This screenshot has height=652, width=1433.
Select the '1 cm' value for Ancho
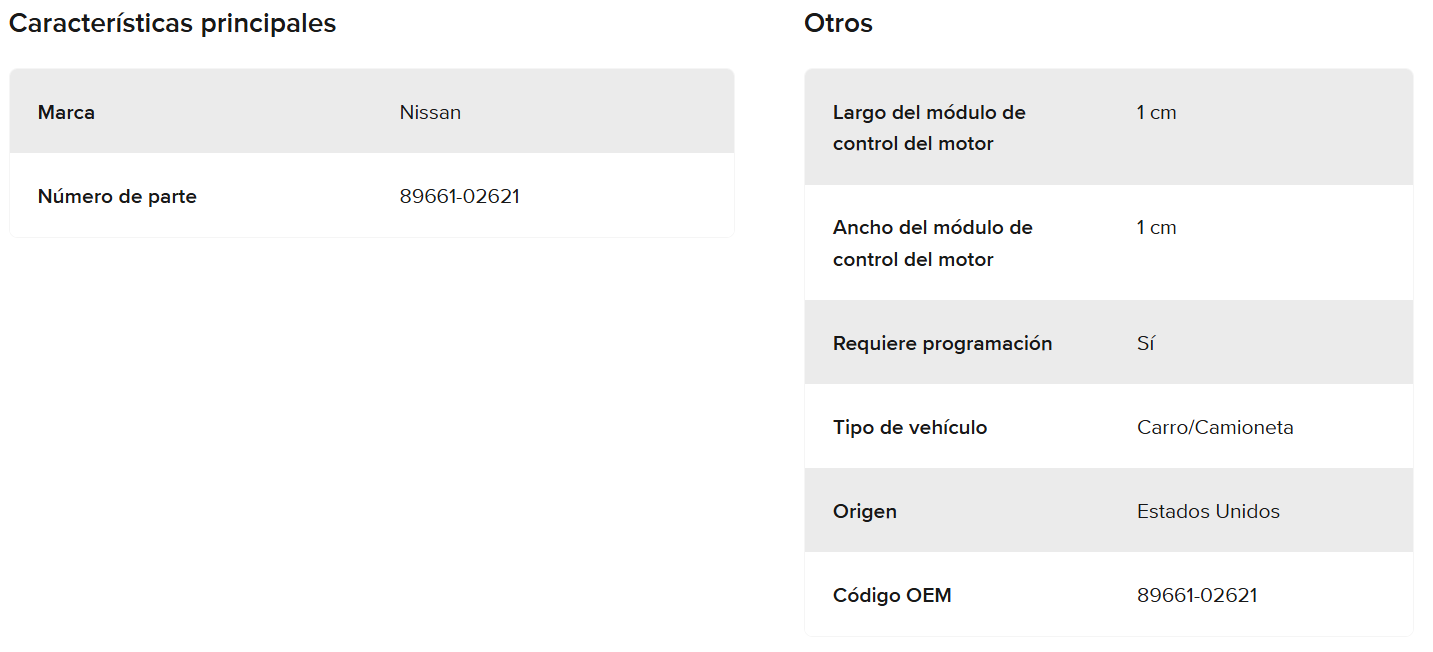coord(1156,228)
